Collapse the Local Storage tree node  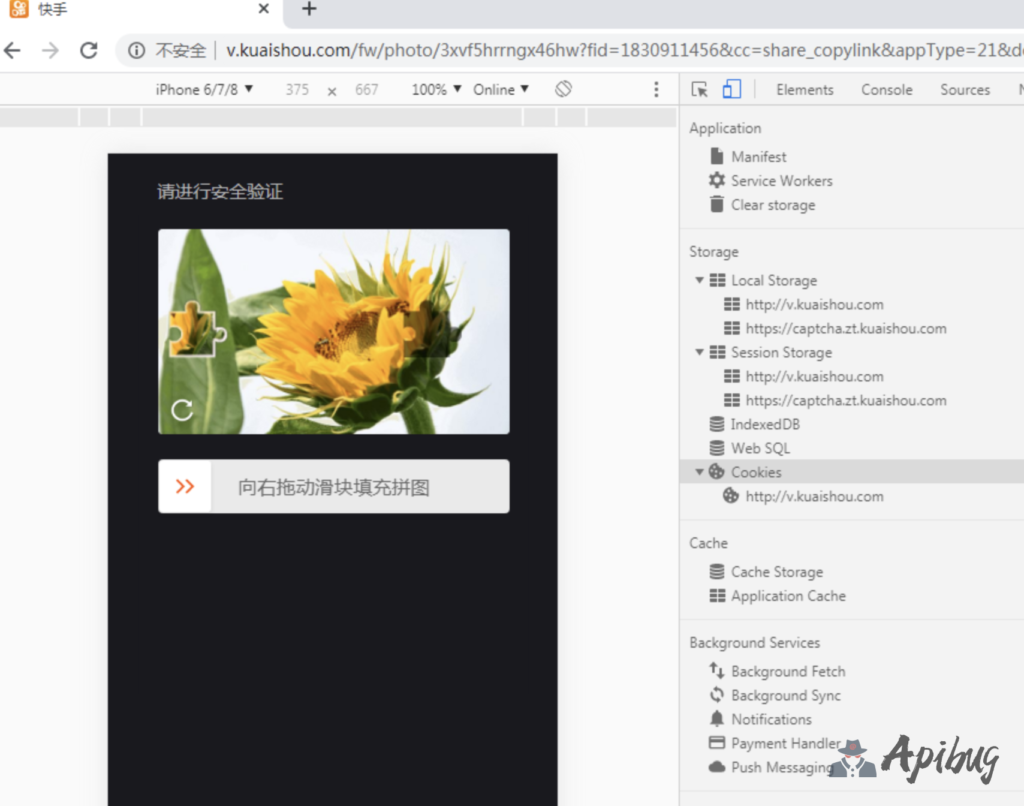pyautogui.click(x=700, y=281)
